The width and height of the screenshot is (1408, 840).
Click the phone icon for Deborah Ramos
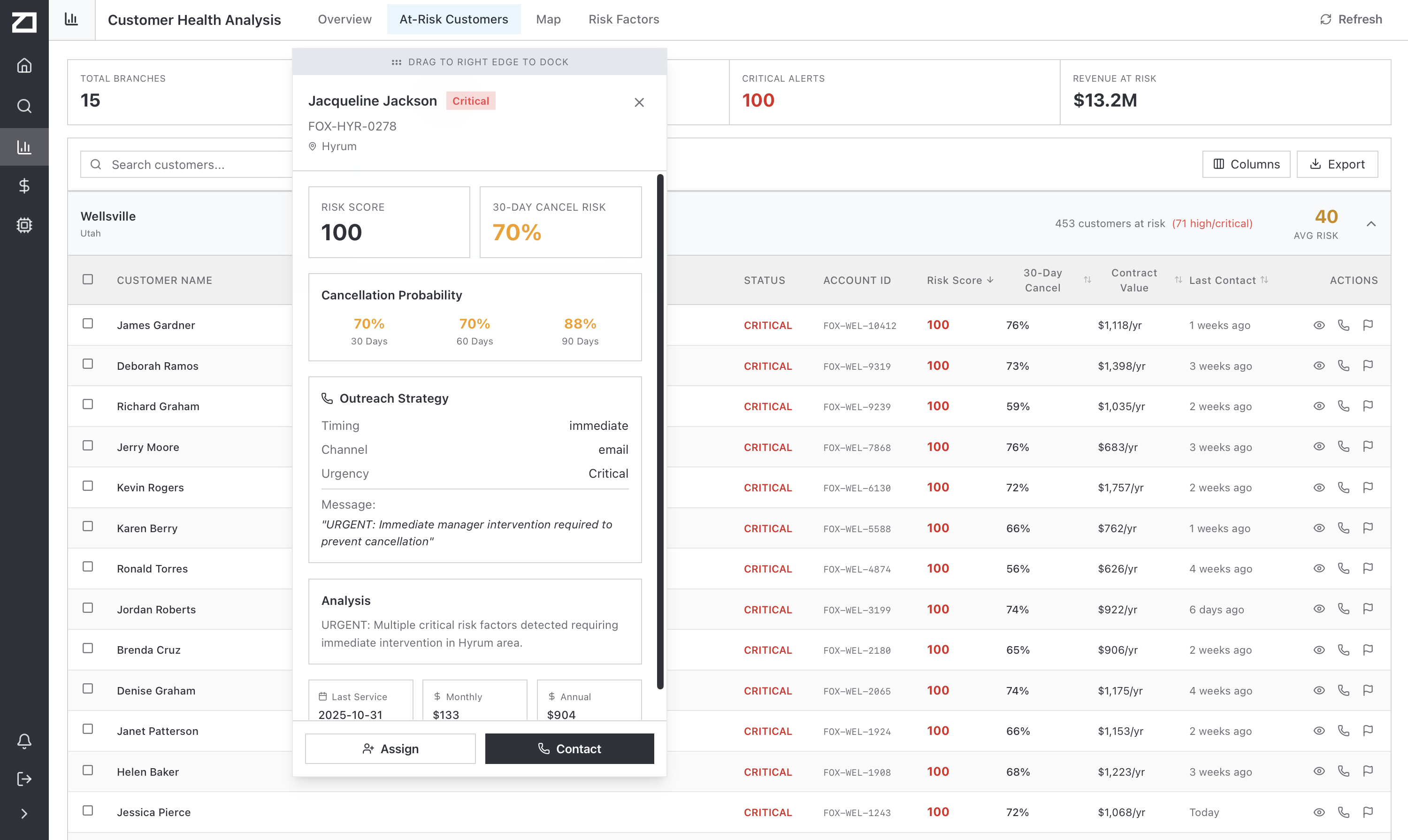tap(1345, 366)
